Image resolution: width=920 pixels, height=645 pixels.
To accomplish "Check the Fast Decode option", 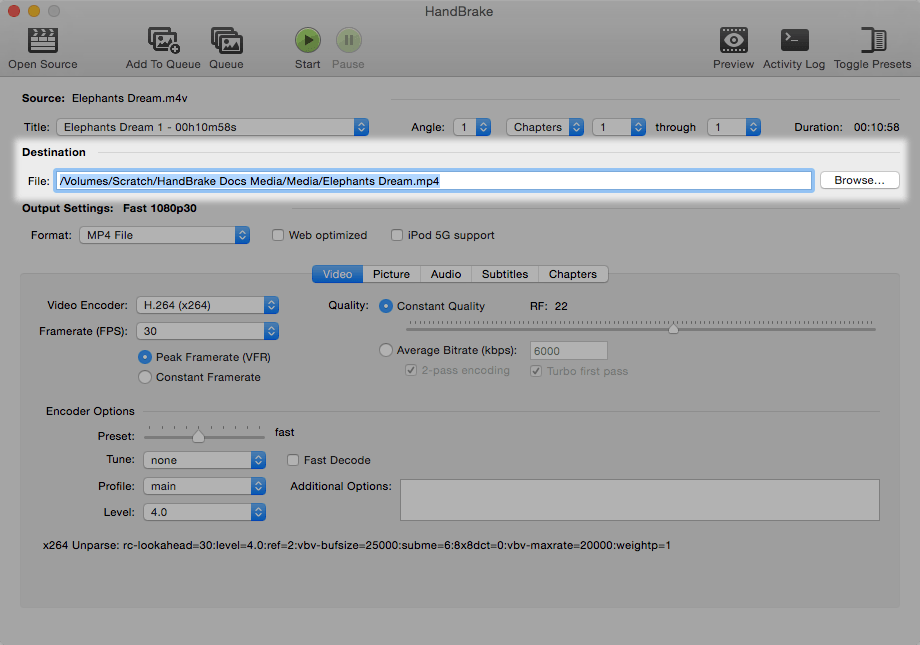I will point(294,460).
